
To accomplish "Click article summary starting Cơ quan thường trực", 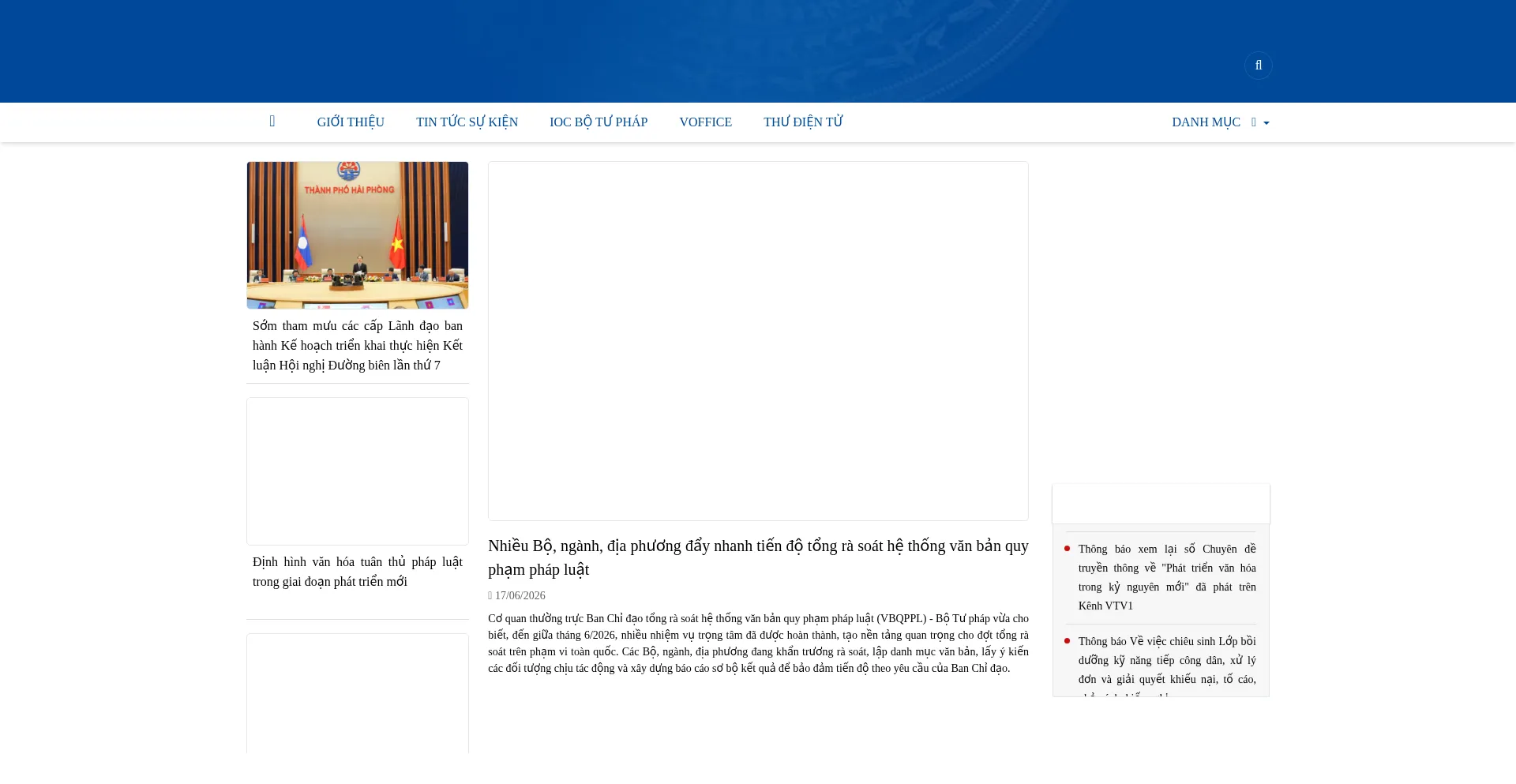I will [758, 643].
